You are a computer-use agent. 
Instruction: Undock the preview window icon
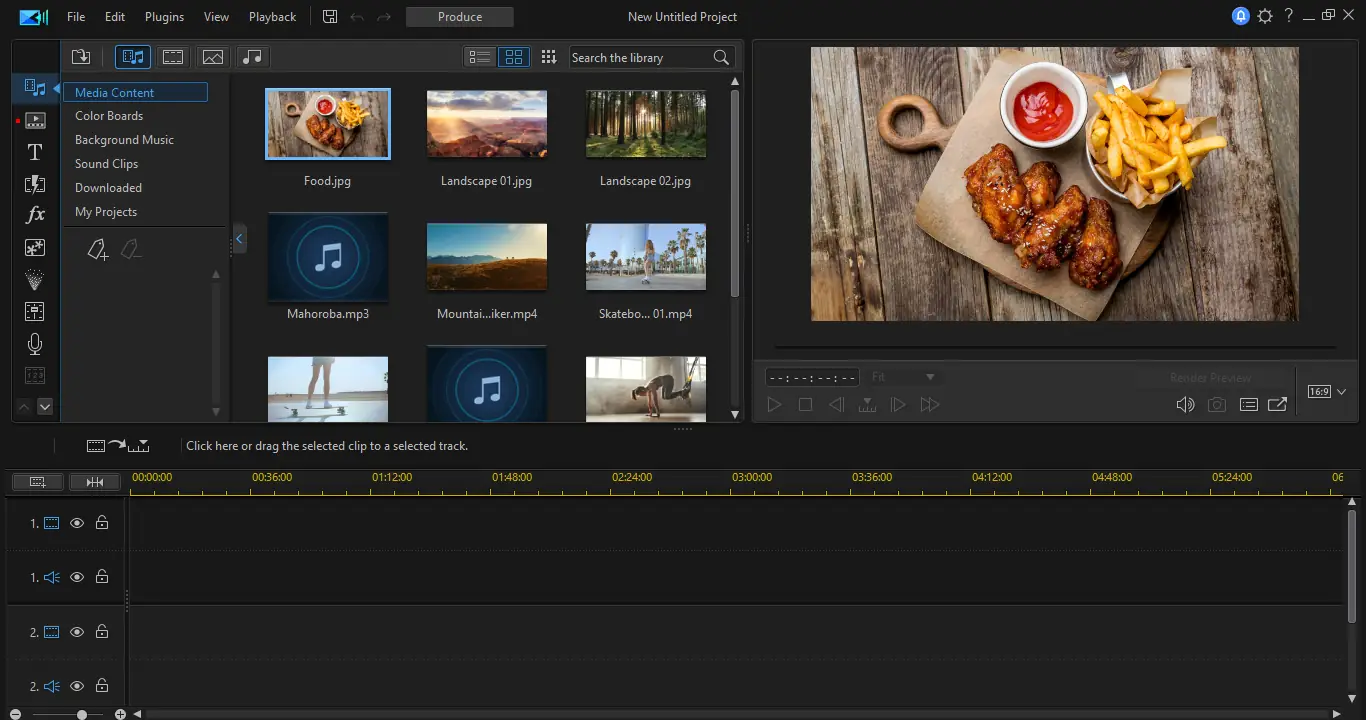1277,405
